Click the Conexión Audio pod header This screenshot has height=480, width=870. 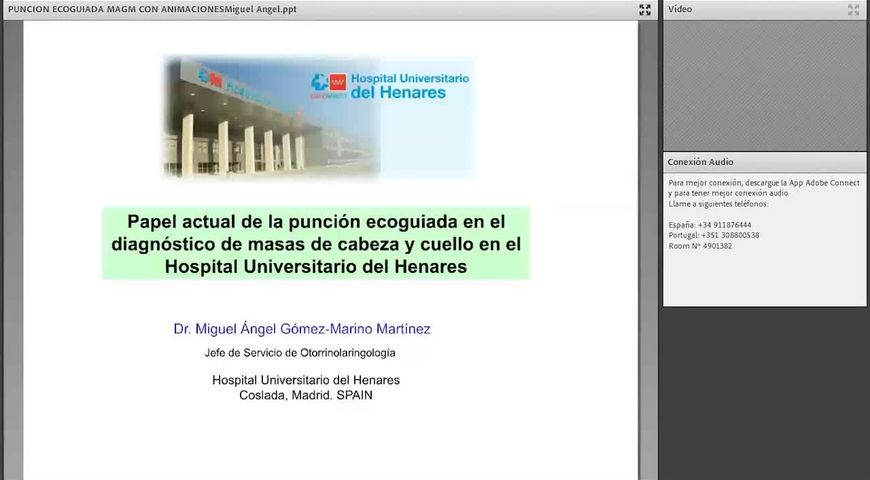[765, 162]
